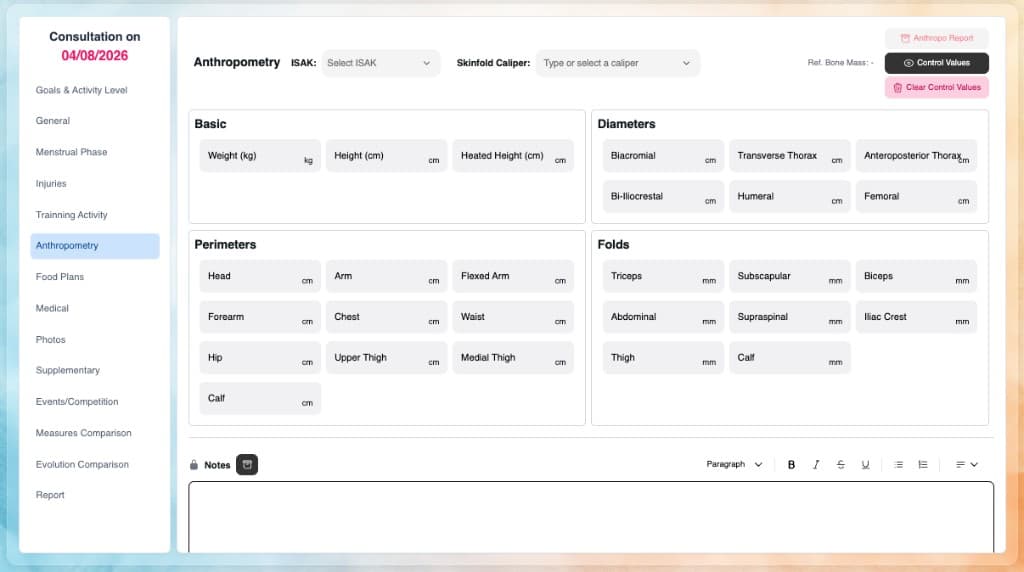Click the Transverse Thorax field
This screenshot has width=1024, height=572.
tap(790, 155)
